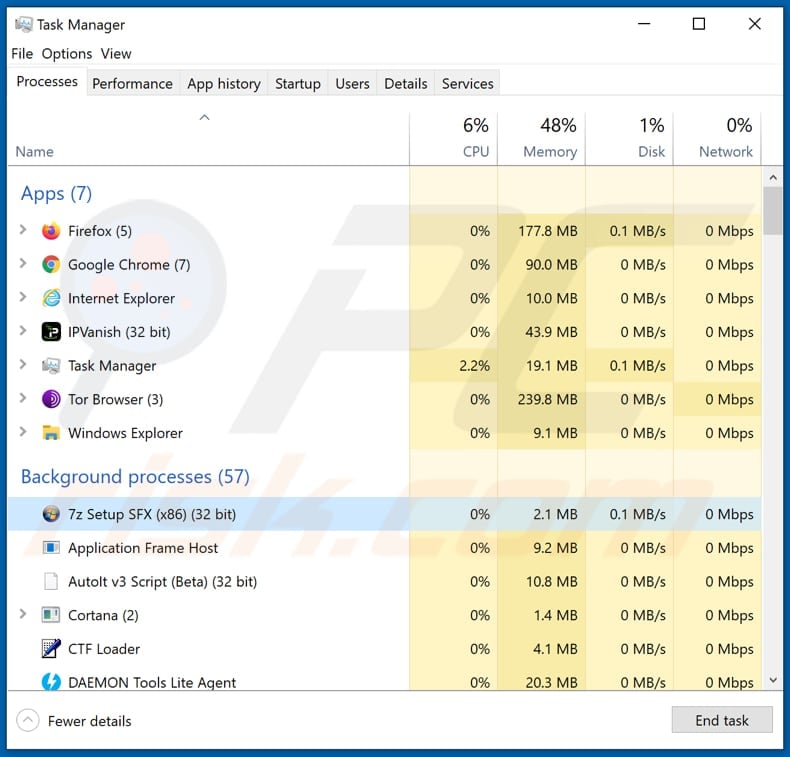Sort by the Disk column header

[x=629, y=138]
